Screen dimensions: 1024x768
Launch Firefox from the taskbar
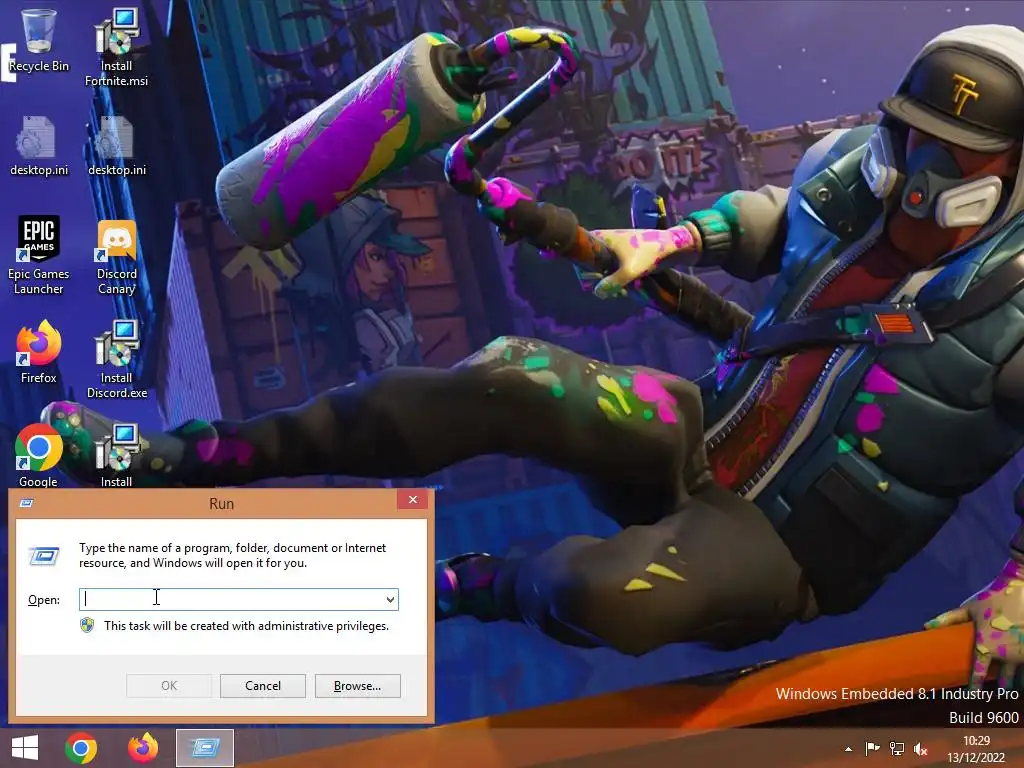[x=142, y=748]
